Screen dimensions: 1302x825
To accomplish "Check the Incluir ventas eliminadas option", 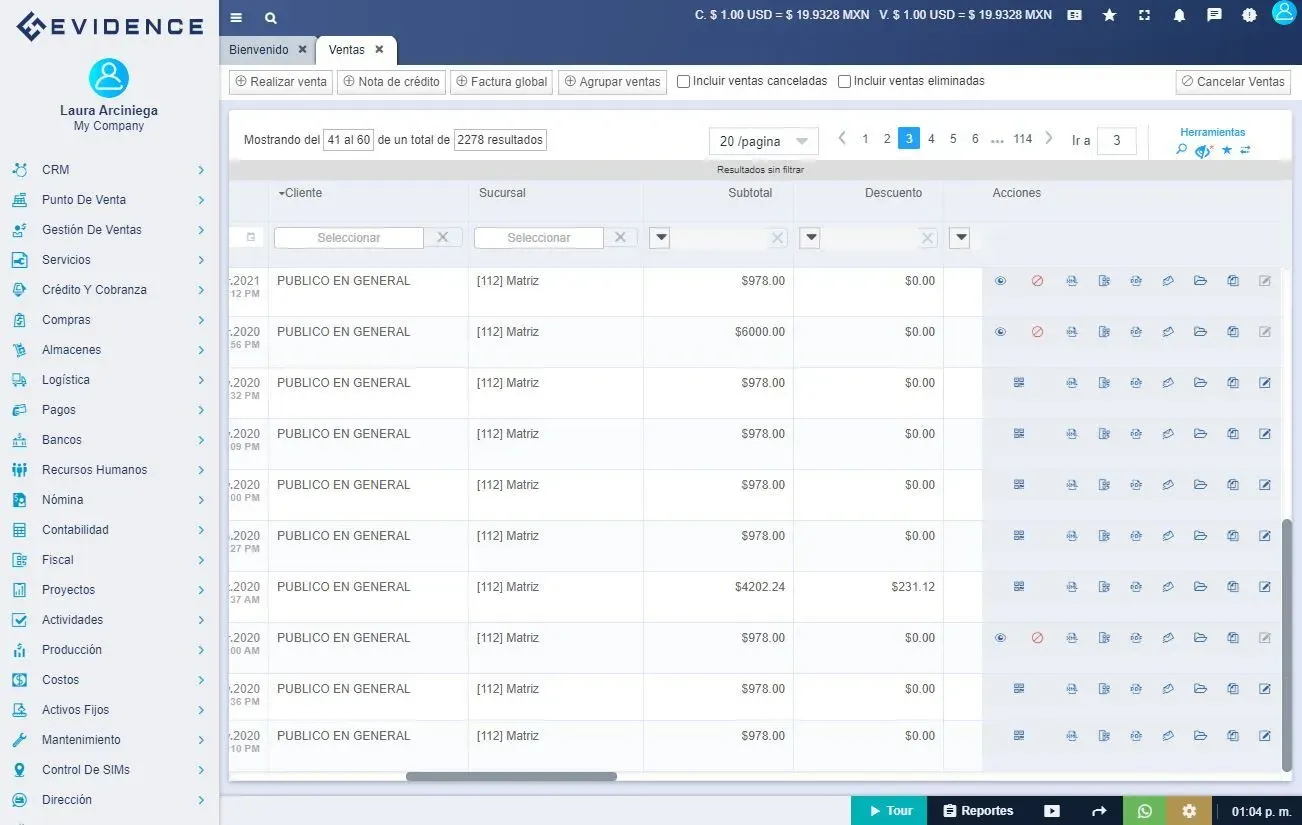I will [x=843, y=81].
